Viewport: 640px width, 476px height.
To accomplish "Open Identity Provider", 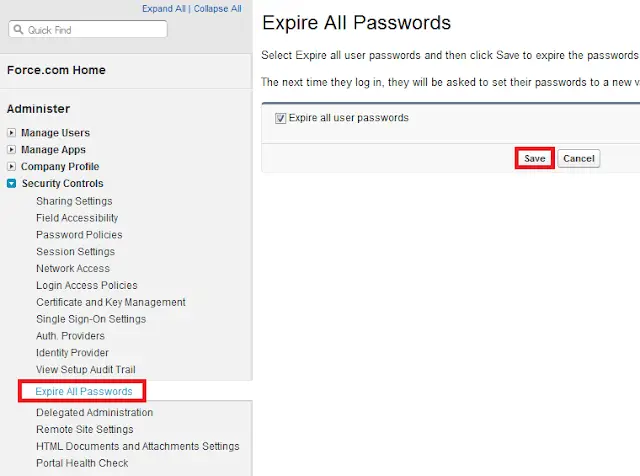I will pos(72,352).
